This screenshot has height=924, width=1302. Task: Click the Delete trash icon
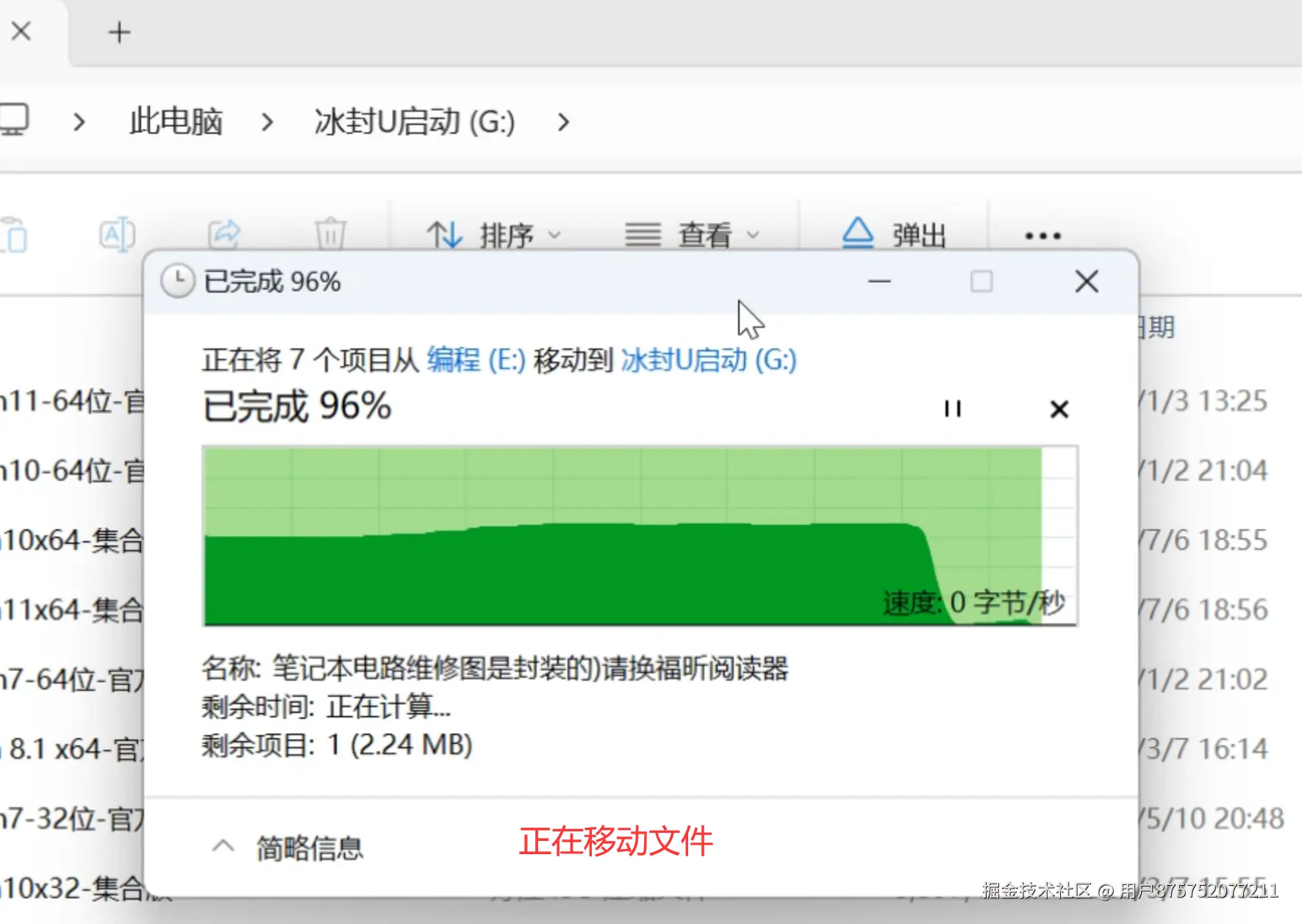point(332,234)
